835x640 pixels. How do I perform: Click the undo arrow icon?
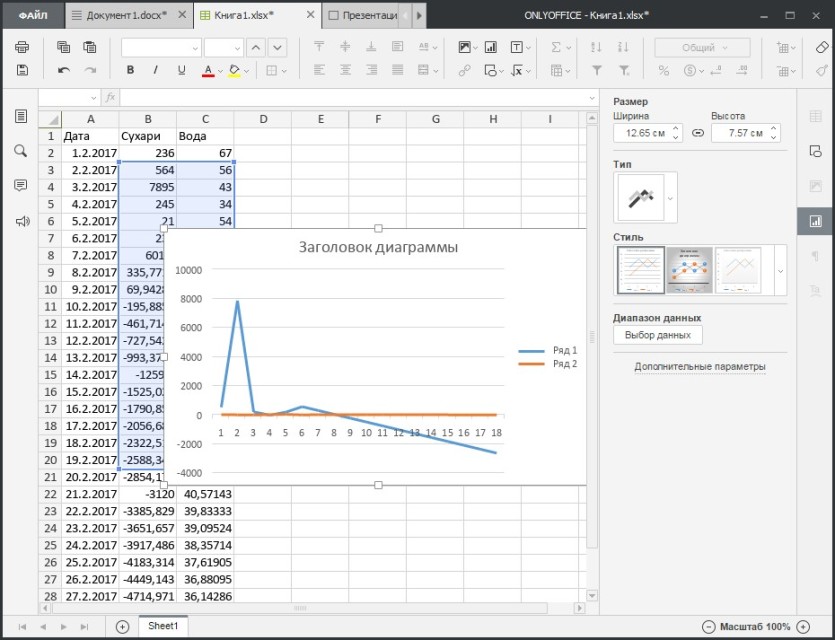pyautogui.click(x=63, y=70)
